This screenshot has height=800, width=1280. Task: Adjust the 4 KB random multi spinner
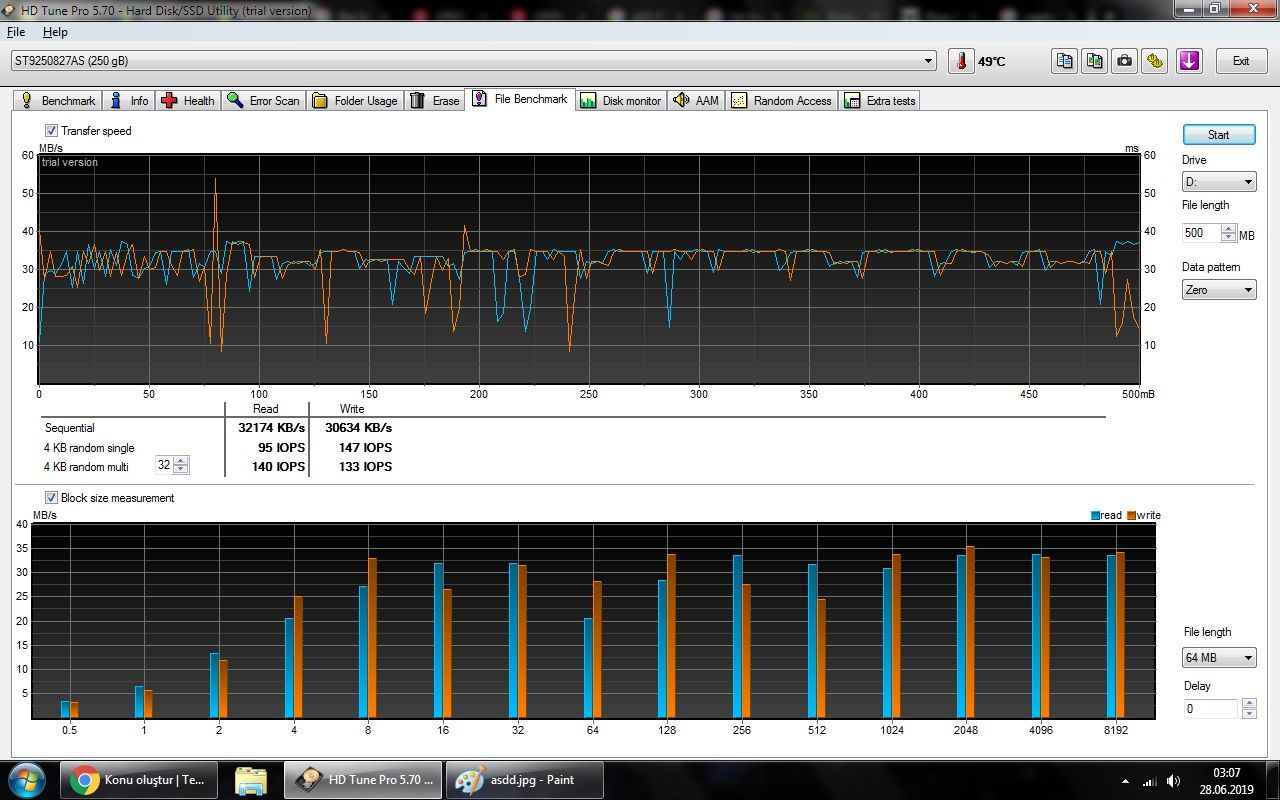tap(180, 465)
